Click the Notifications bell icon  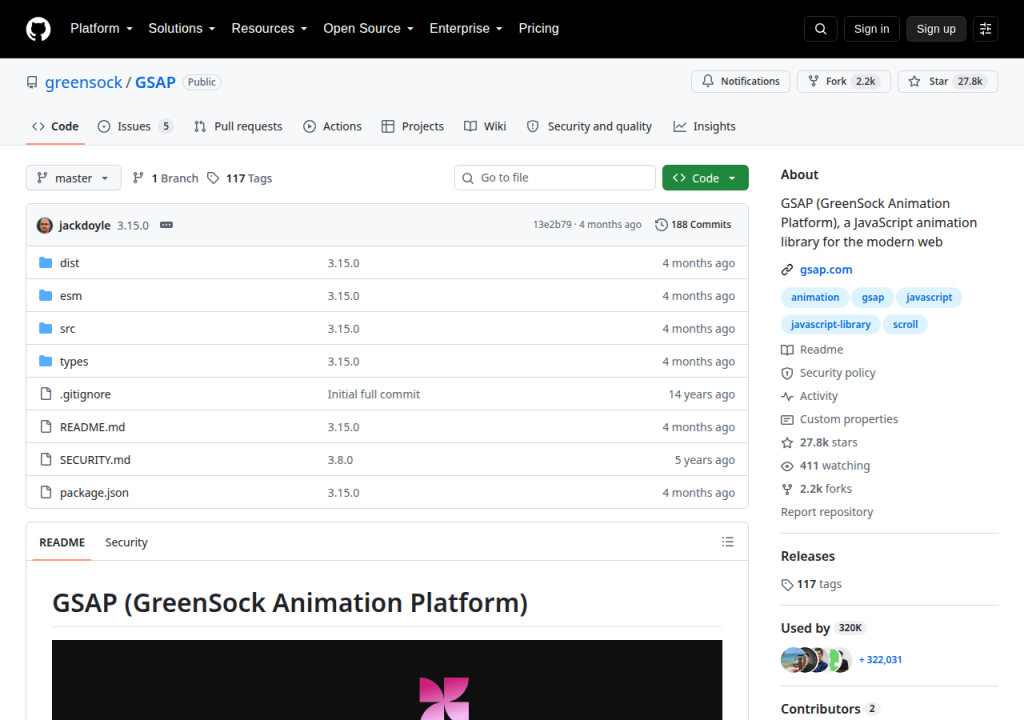pyautogui.click(x=708, y=81)
